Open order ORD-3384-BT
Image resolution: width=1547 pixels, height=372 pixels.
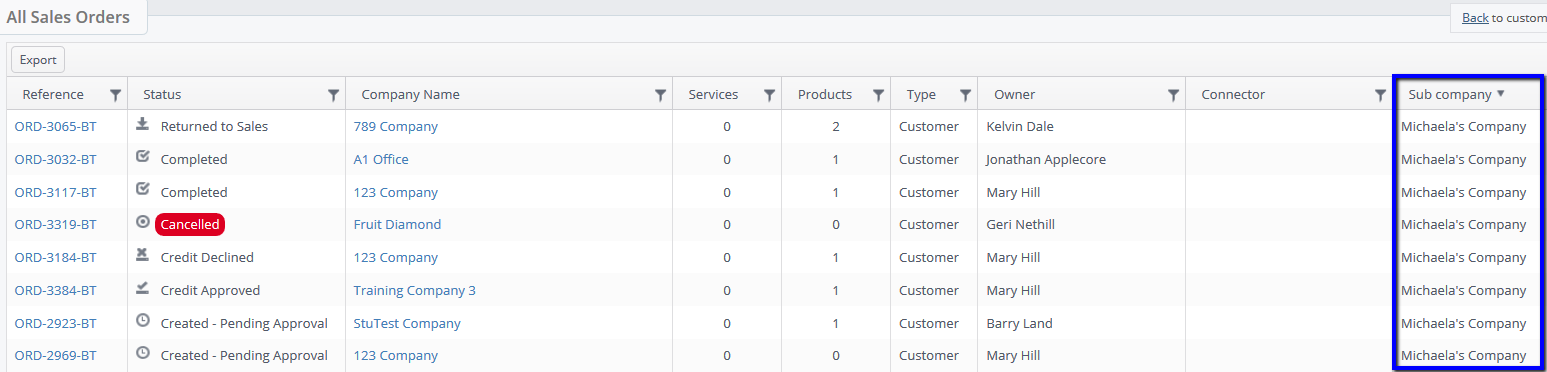56,291
